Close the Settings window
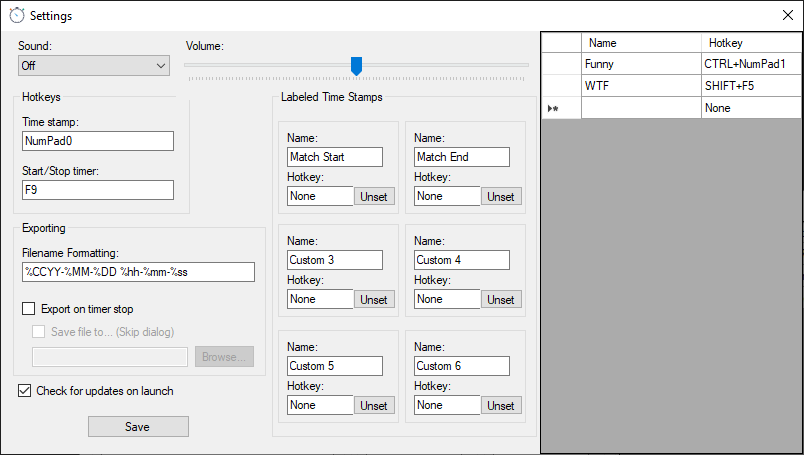 tap(786, 16)
